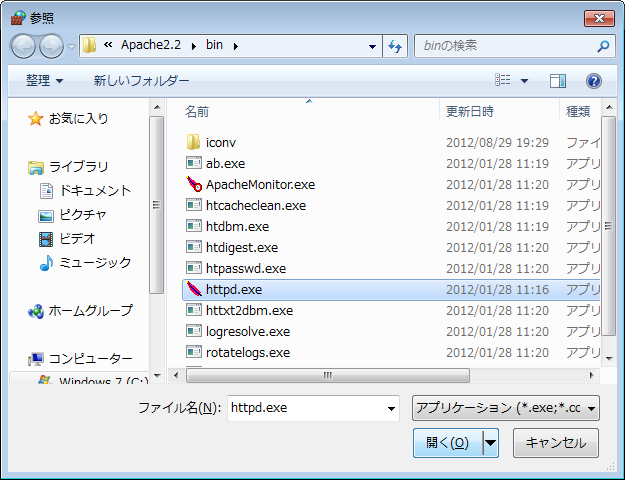Open the view options dropdown arrow
Viewport: 625px width, 480px height.
pyautogui.click(x=525, y=81)
